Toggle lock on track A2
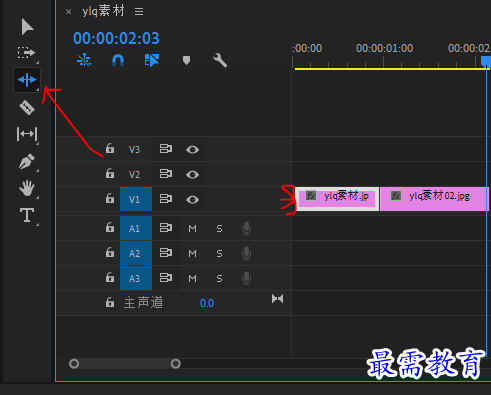 (x=110, y=252)
